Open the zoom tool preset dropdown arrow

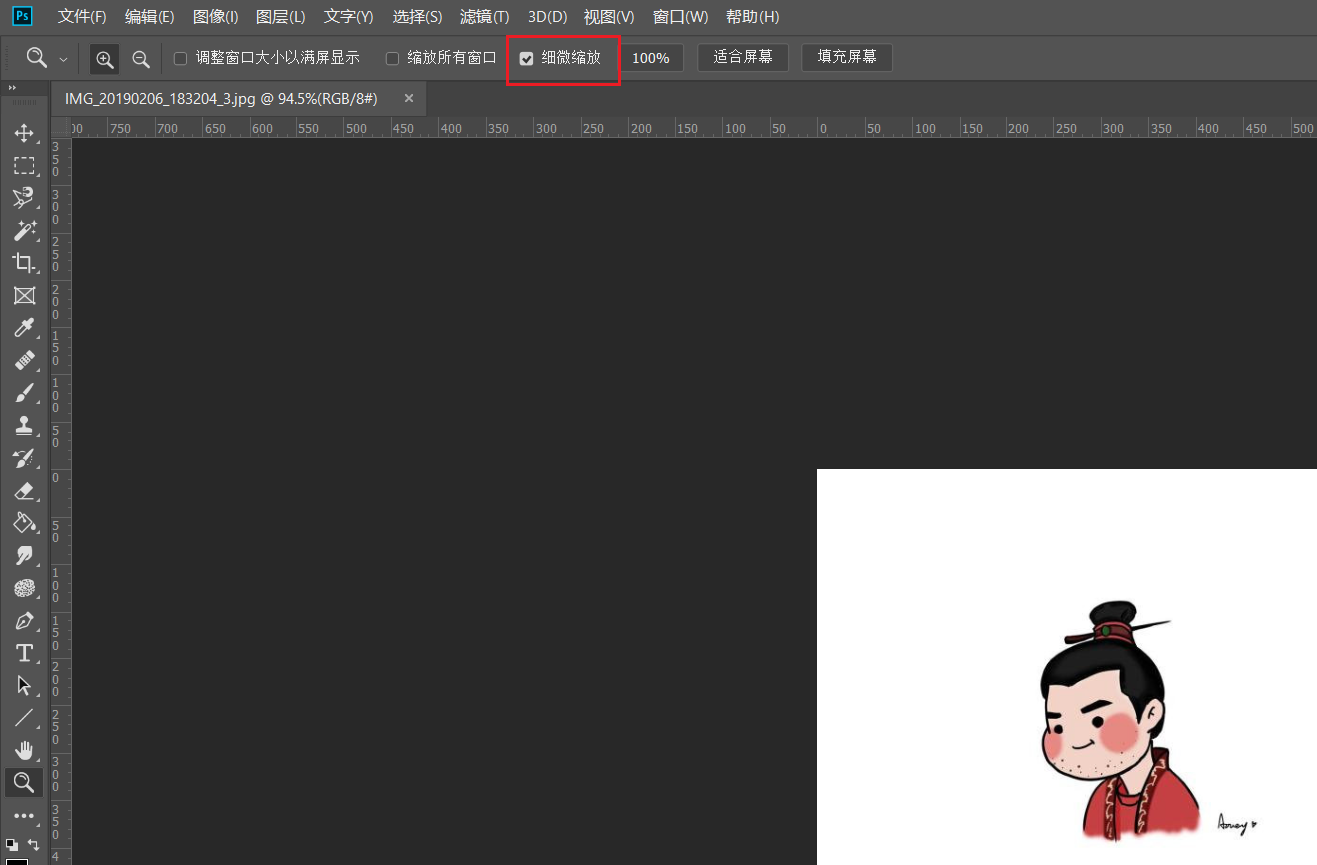click(x=63, y=59)
